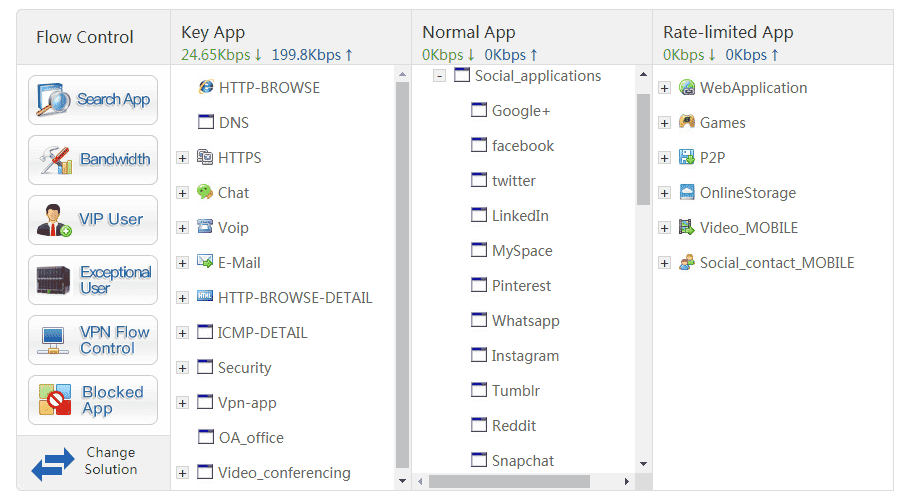
Task: Click the Video_MOBILE icon
Action: pyautogui.click(x=687, y=228)
